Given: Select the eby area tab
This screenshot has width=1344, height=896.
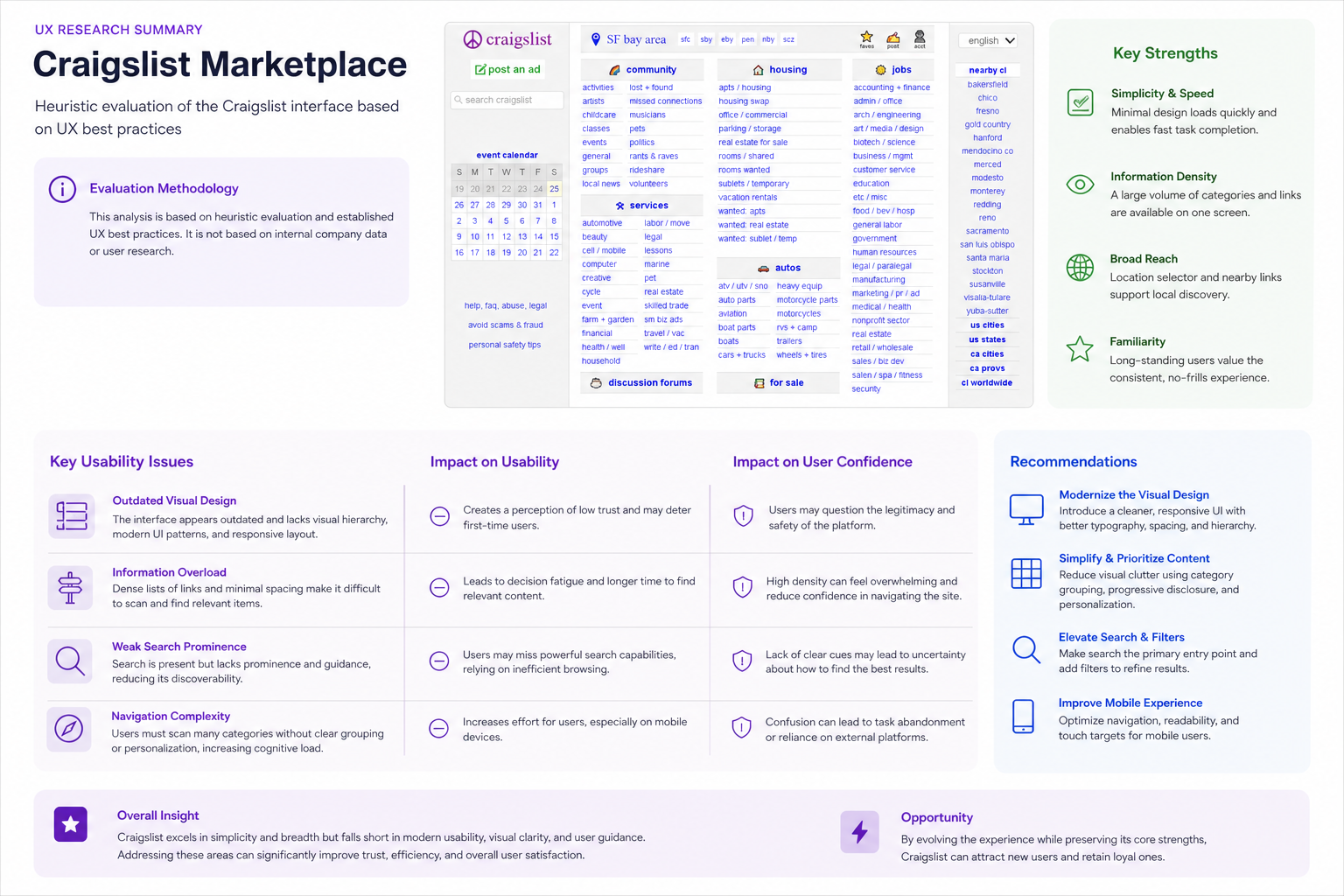Looking at the screenshot, I should point(727,39).
